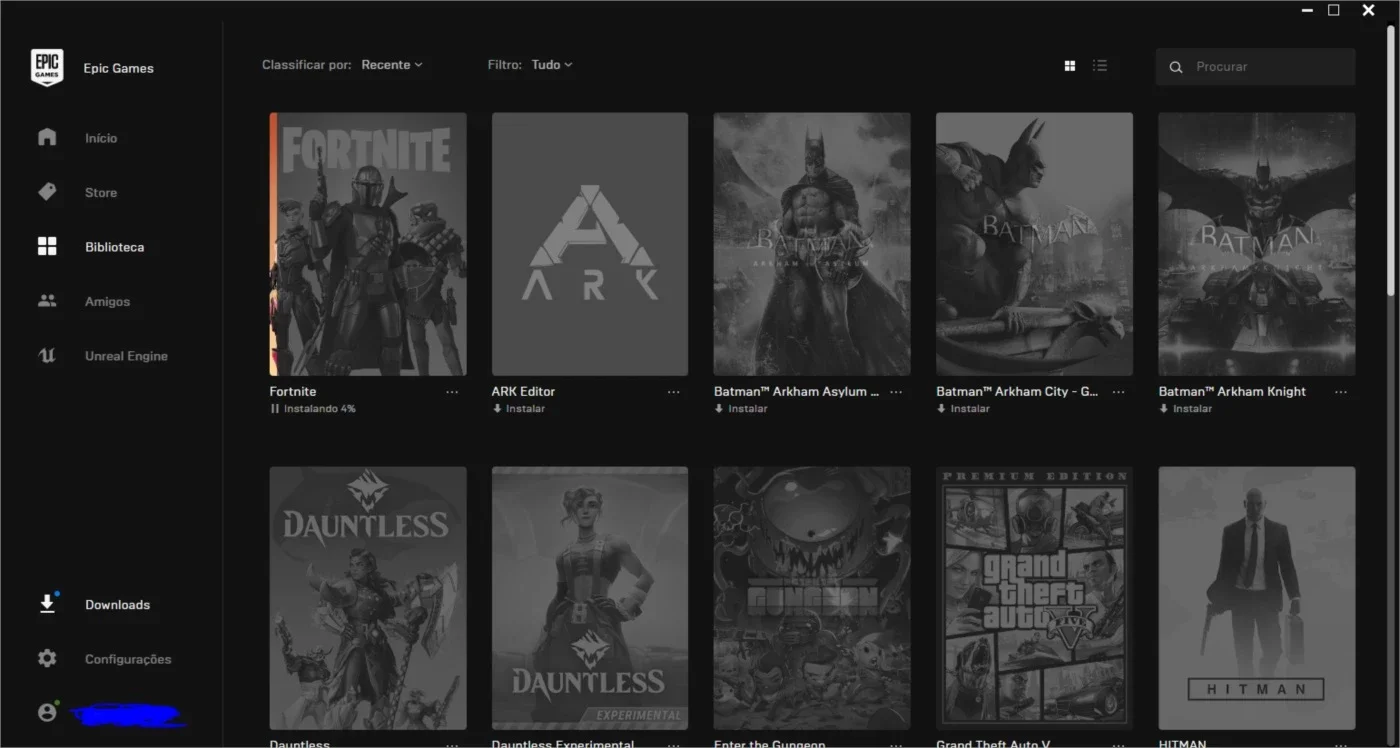Open Batman Arkham City cover thumbnail

coord(1034,244)
